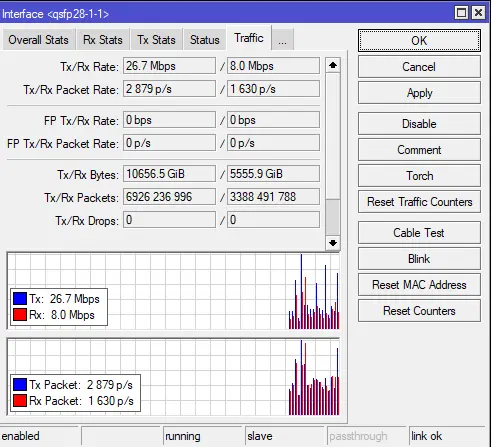Open the Rx Stats tab
The width and height of the screenshot is (492, 447).
point(103,40)
